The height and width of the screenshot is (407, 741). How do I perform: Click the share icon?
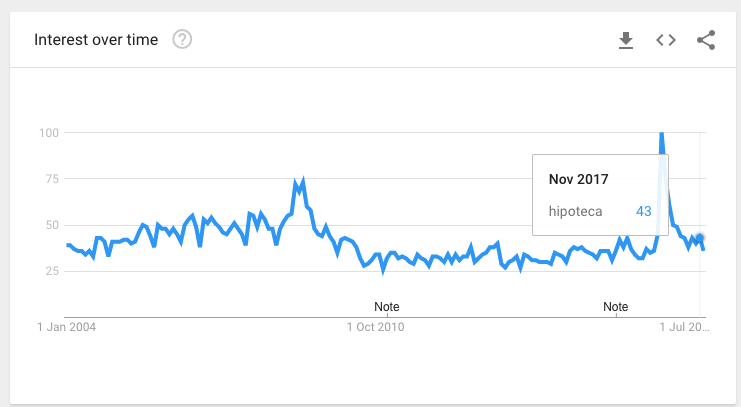point(706,40)
